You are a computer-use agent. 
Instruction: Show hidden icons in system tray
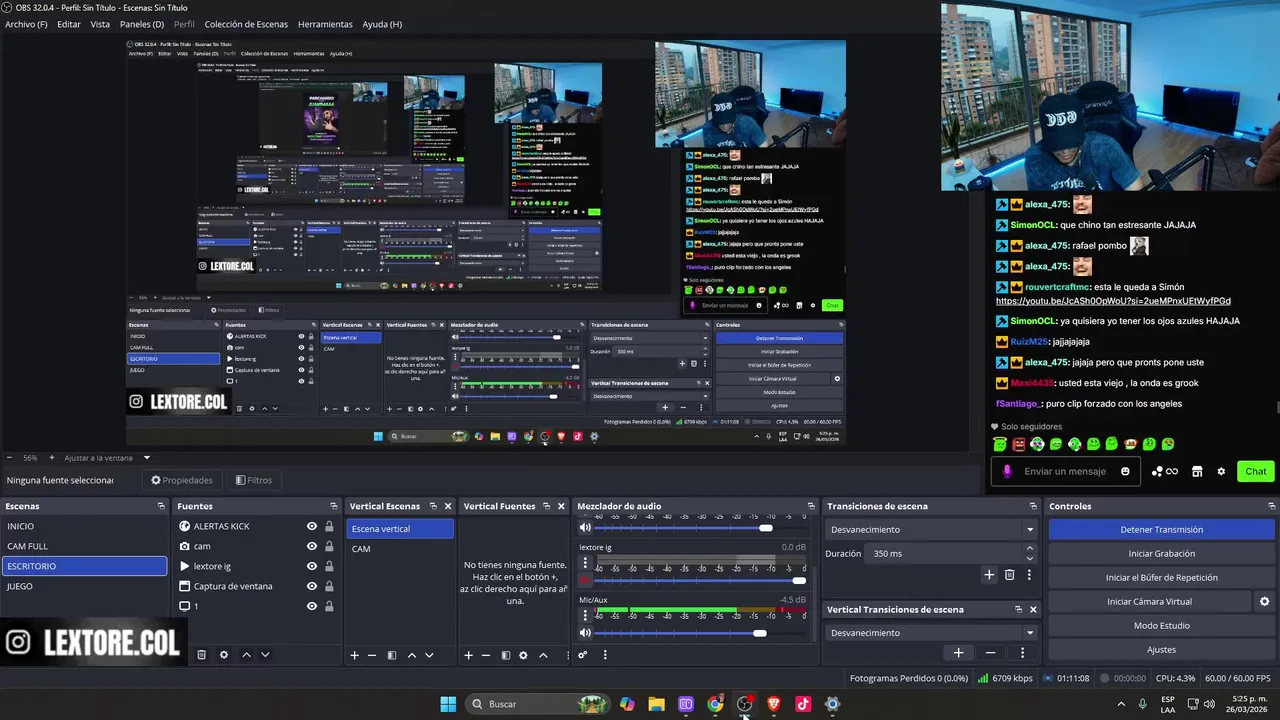click(x=1120, y=704)
